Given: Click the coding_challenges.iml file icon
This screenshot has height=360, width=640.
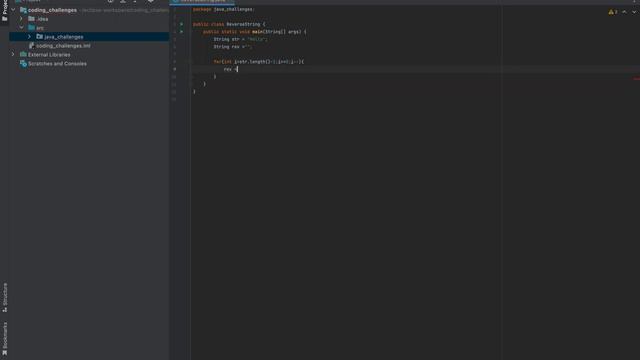Looking at the screenshot, I should [31, 46].
